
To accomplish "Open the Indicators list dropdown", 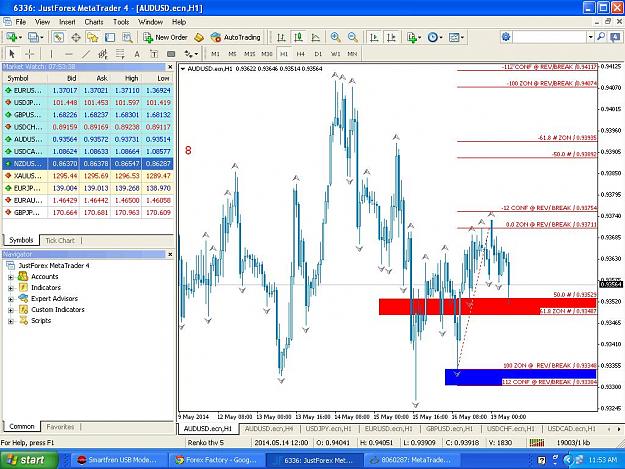I will tap(414, 37).
